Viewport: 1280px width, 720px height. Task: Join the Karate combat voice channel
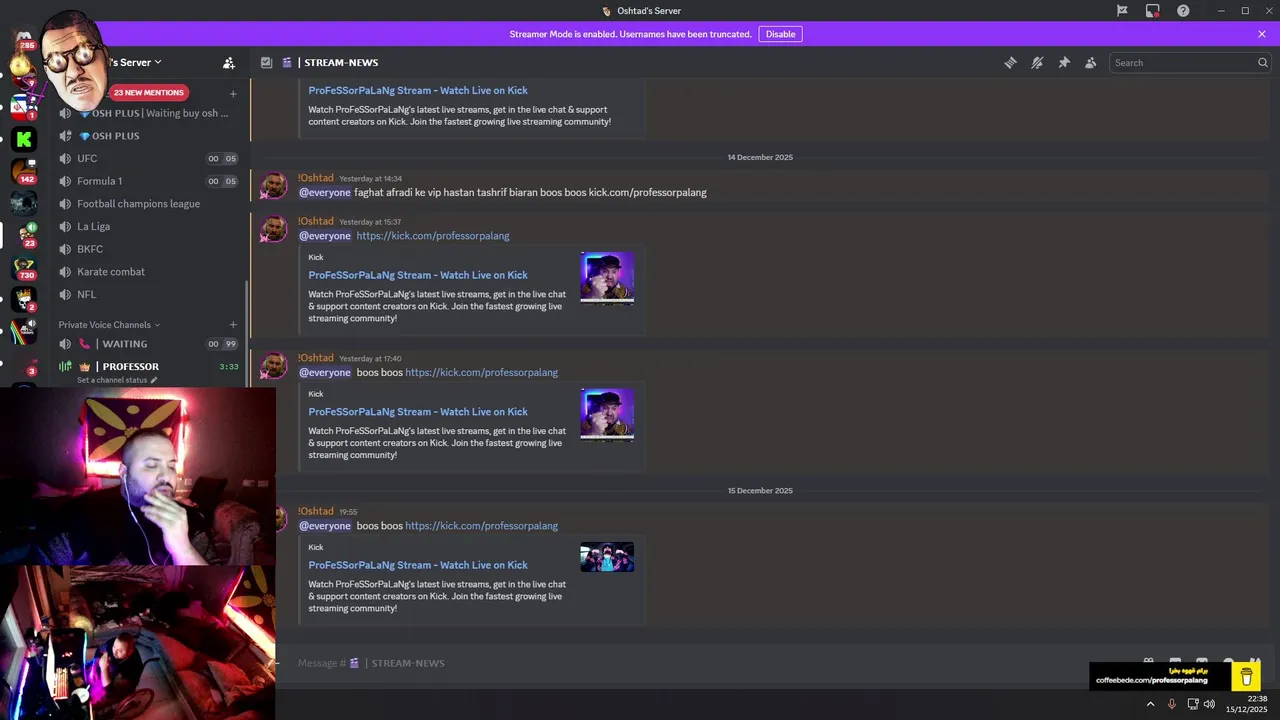150,272
